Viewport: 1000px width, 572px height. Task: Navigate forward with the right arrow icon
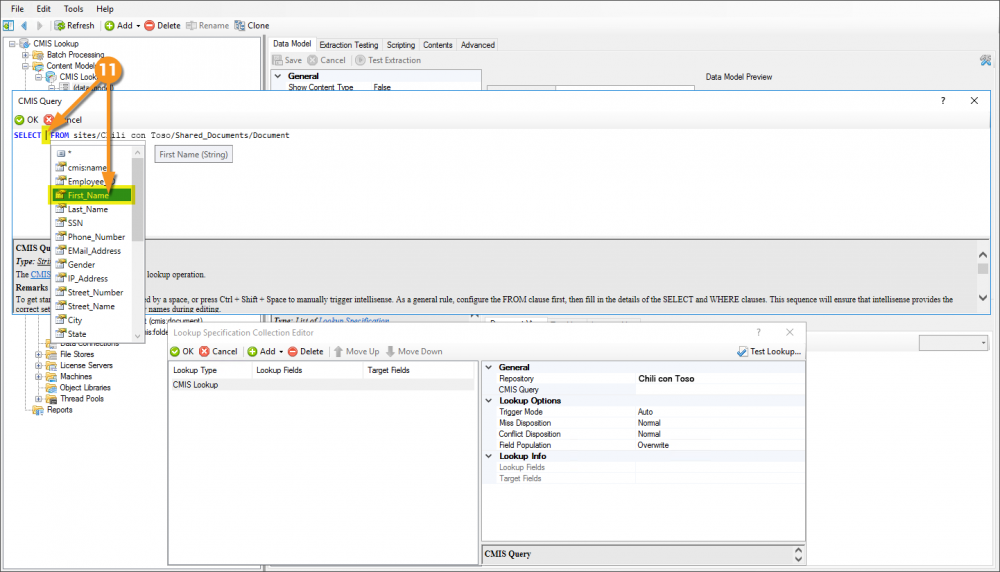tap(40, 26)
